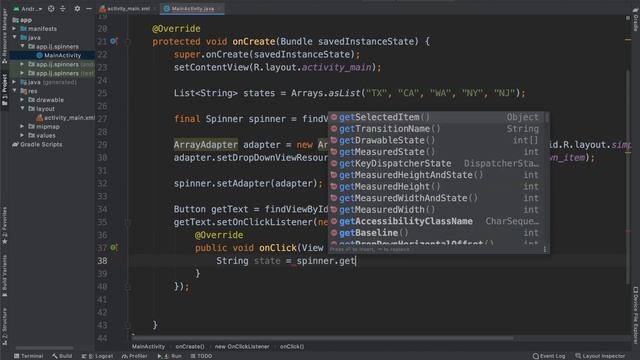Open the Android project view dropdown

pos(28,9)
